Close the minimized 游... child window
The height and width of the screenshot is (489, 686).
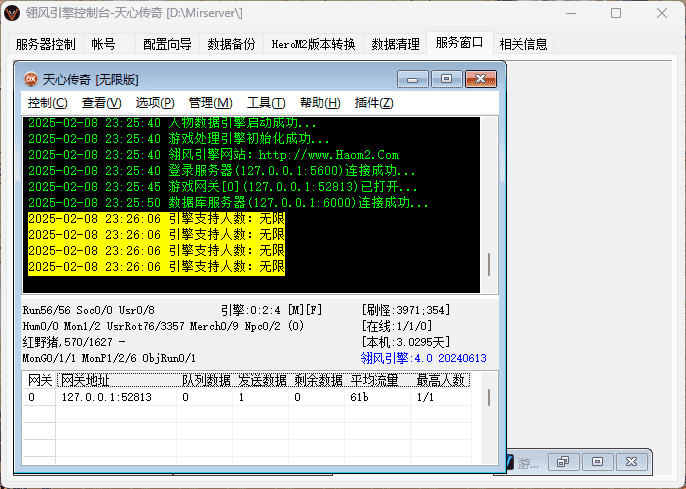coord(631,461)
